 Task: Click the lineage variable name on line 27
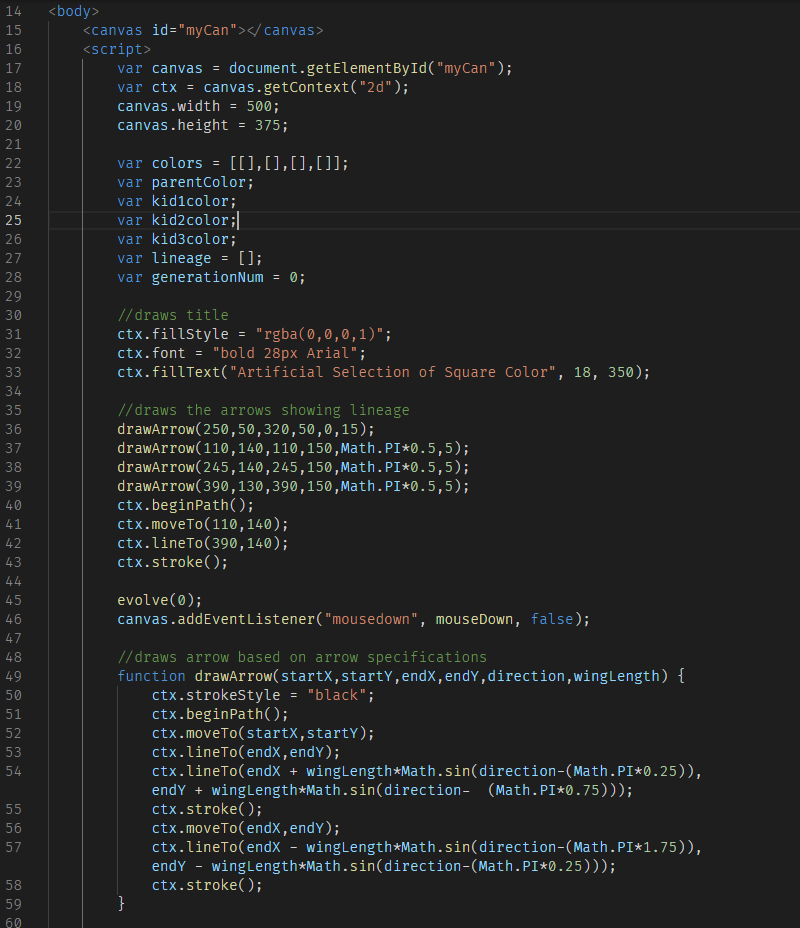[181, 258]
